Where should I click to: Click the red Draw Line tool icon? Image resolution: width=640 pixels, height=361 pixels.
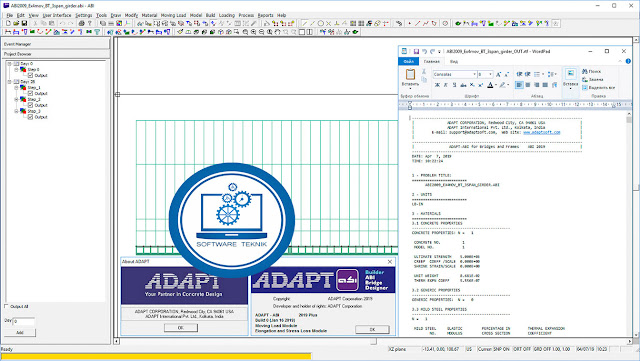click(417, 24)
